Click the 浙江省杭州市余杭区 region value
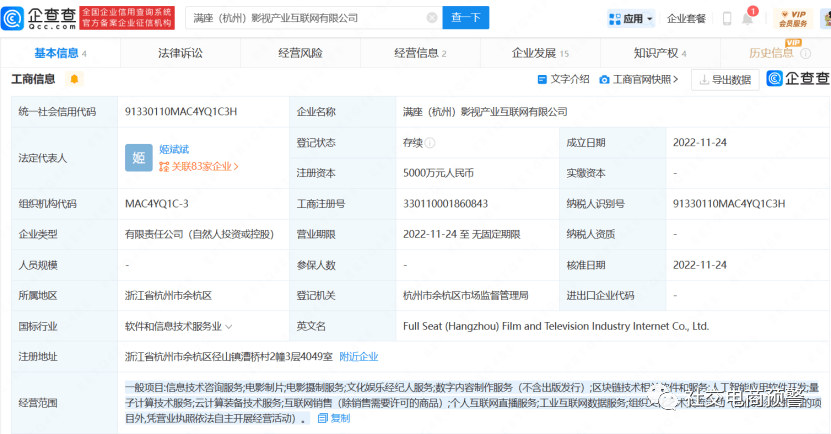 point(168,296)
